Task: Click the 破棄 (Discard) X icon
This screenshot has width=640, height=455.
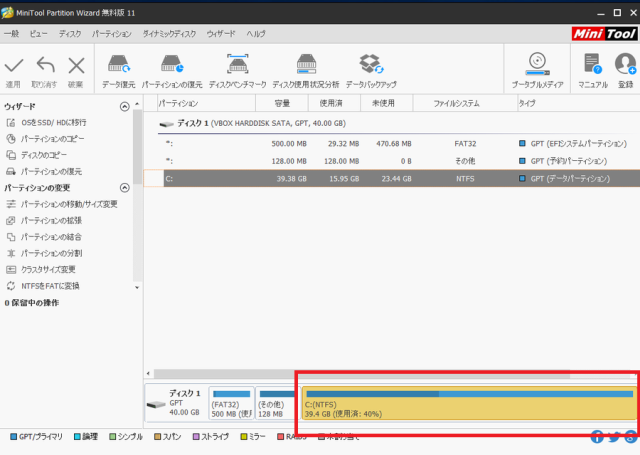Action: pyautogui.click(x=76, y=65)
